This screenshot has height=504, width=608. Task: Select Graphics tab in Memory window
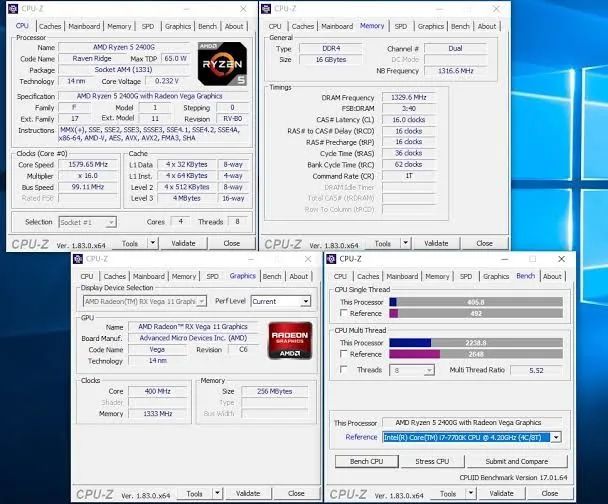click(430, 26)
